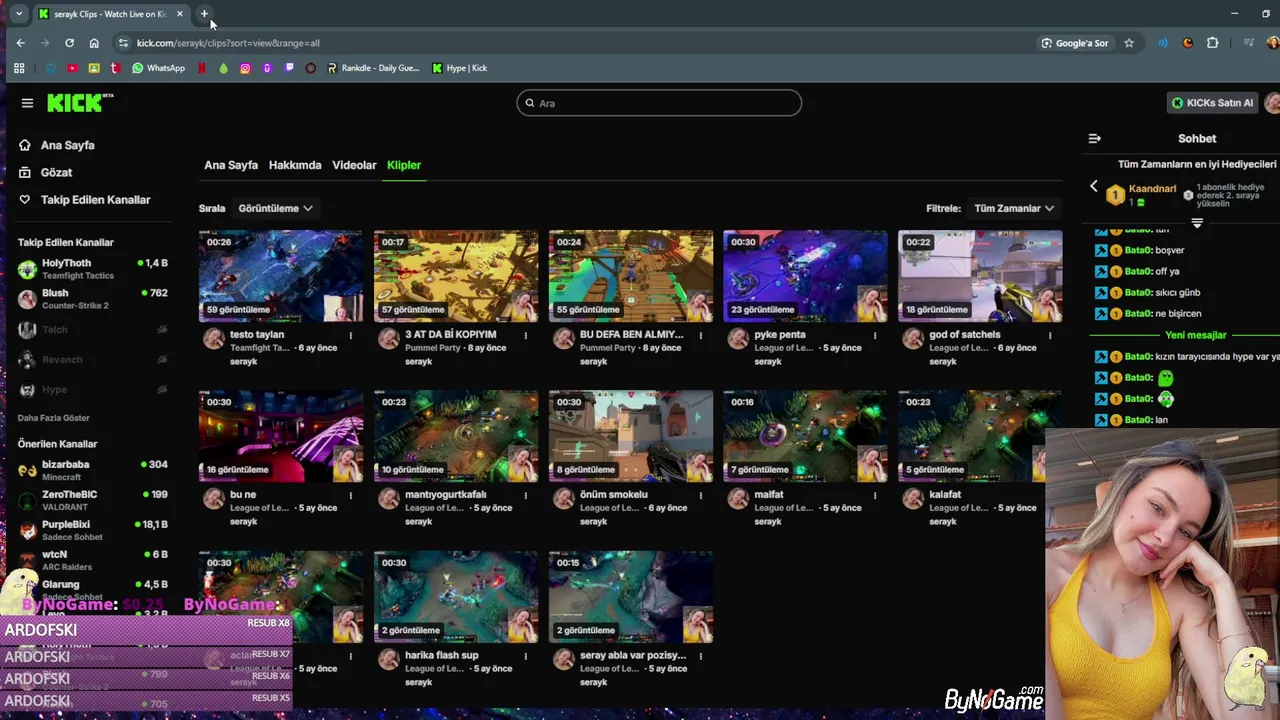Select the Klipler tab
Image resolution: width=1280 pixels, height=720 pixels.
point(404,165)
